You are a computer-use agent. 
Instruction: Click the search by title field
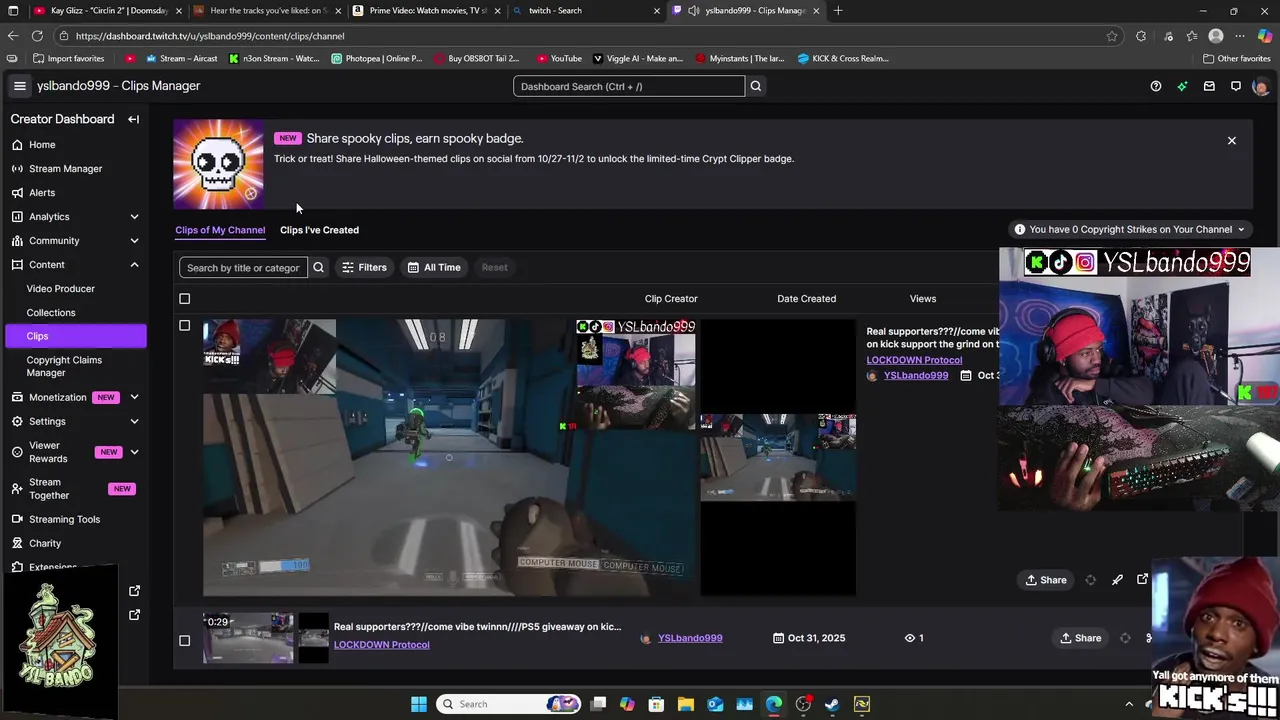click(x=243, y=267)
